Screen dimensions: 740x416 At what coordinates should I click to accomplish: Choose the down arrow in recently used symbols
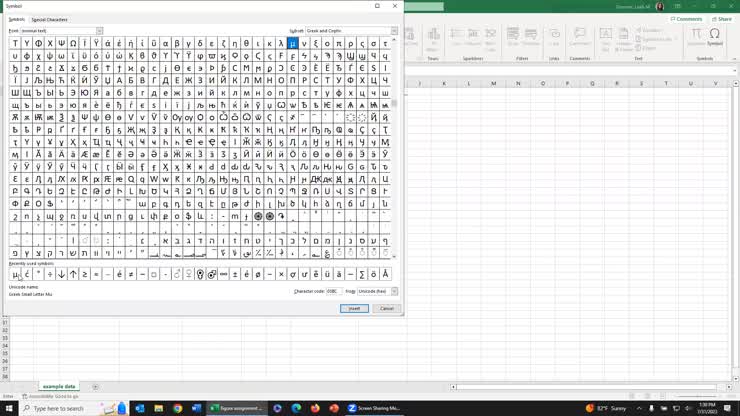coord(62,274)
